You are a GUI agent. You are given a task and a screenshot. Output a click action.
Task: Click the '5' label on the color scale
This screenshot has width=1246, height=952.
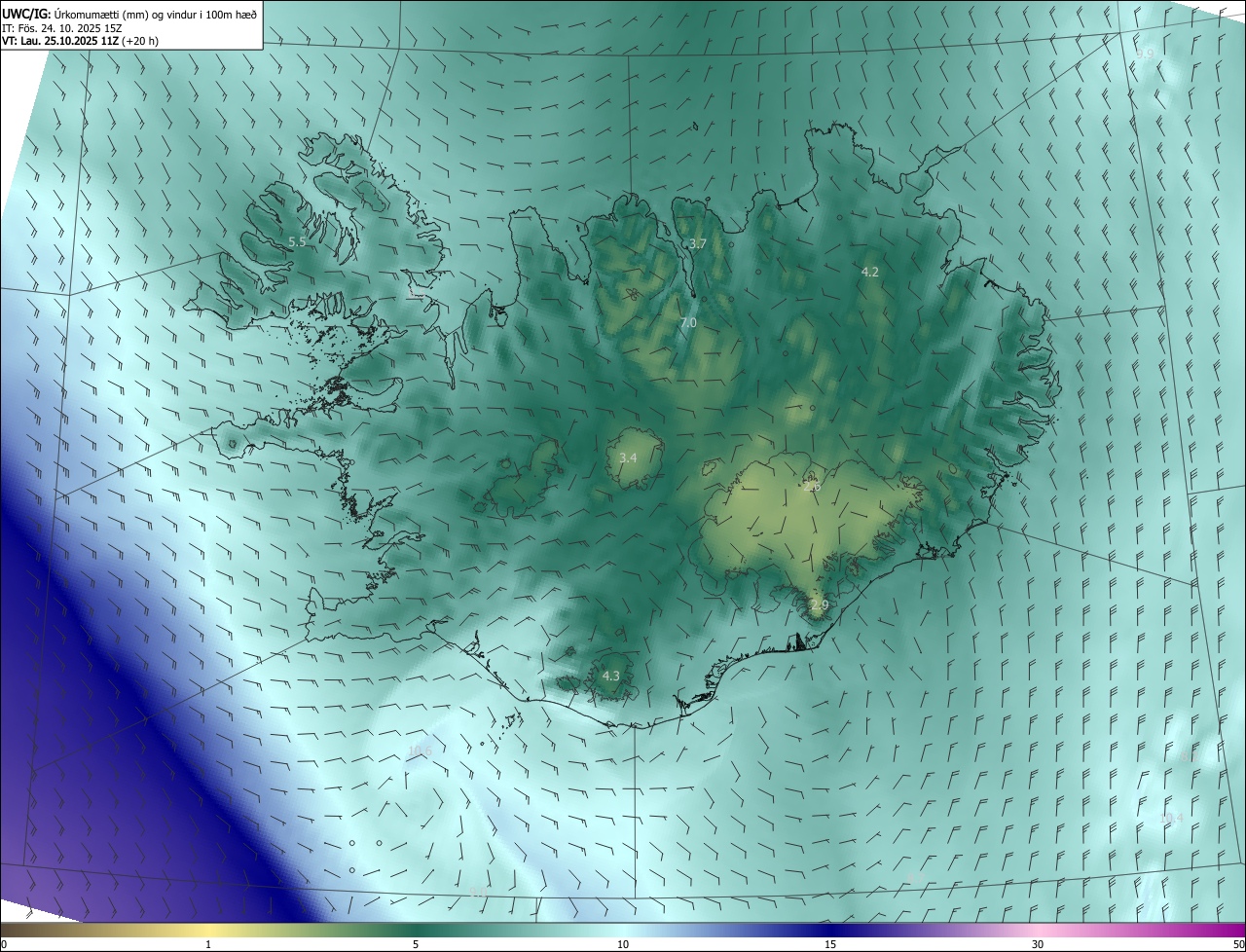click(416, 945)
